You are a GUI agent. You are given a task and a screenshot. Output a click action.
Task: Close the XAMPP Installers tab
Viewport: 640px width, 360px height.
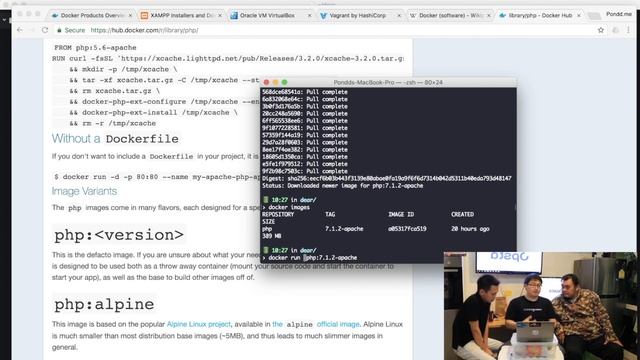[220, 16]
